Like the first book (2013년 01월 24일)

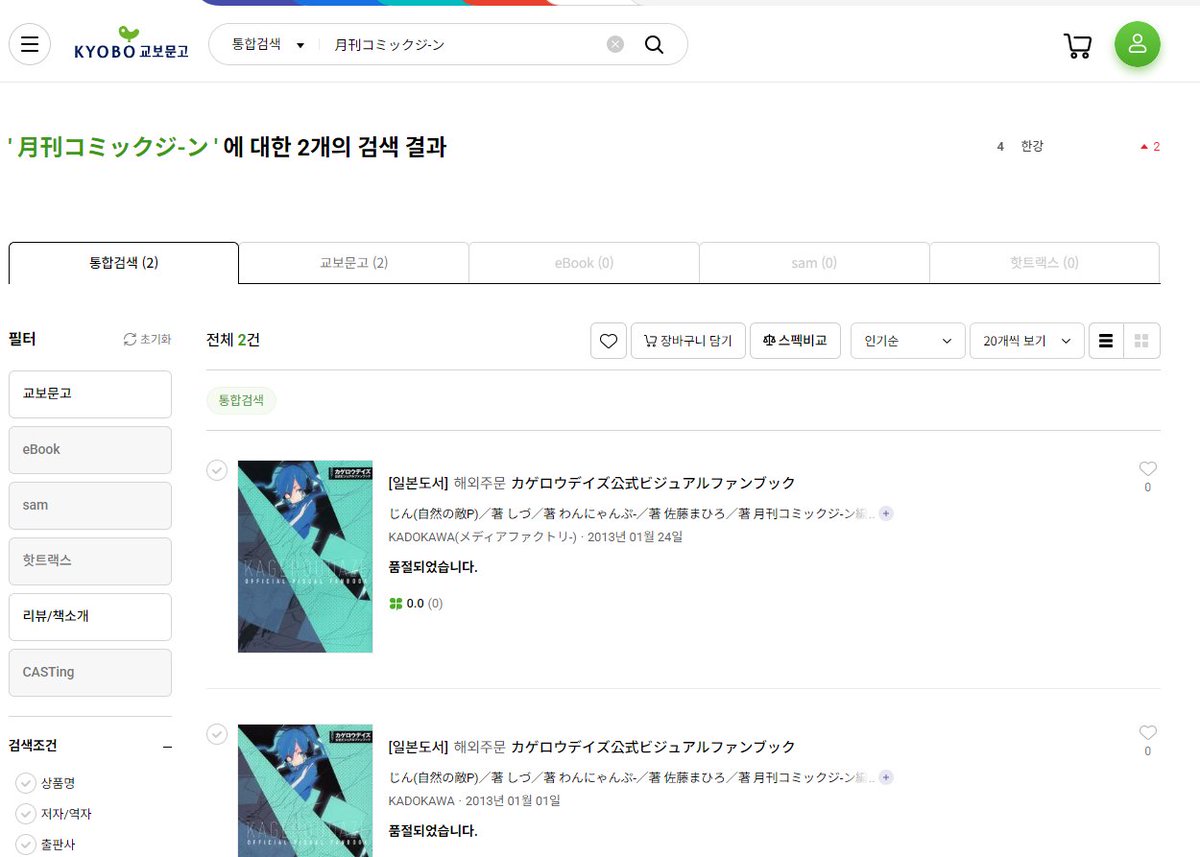point(1148,468)
